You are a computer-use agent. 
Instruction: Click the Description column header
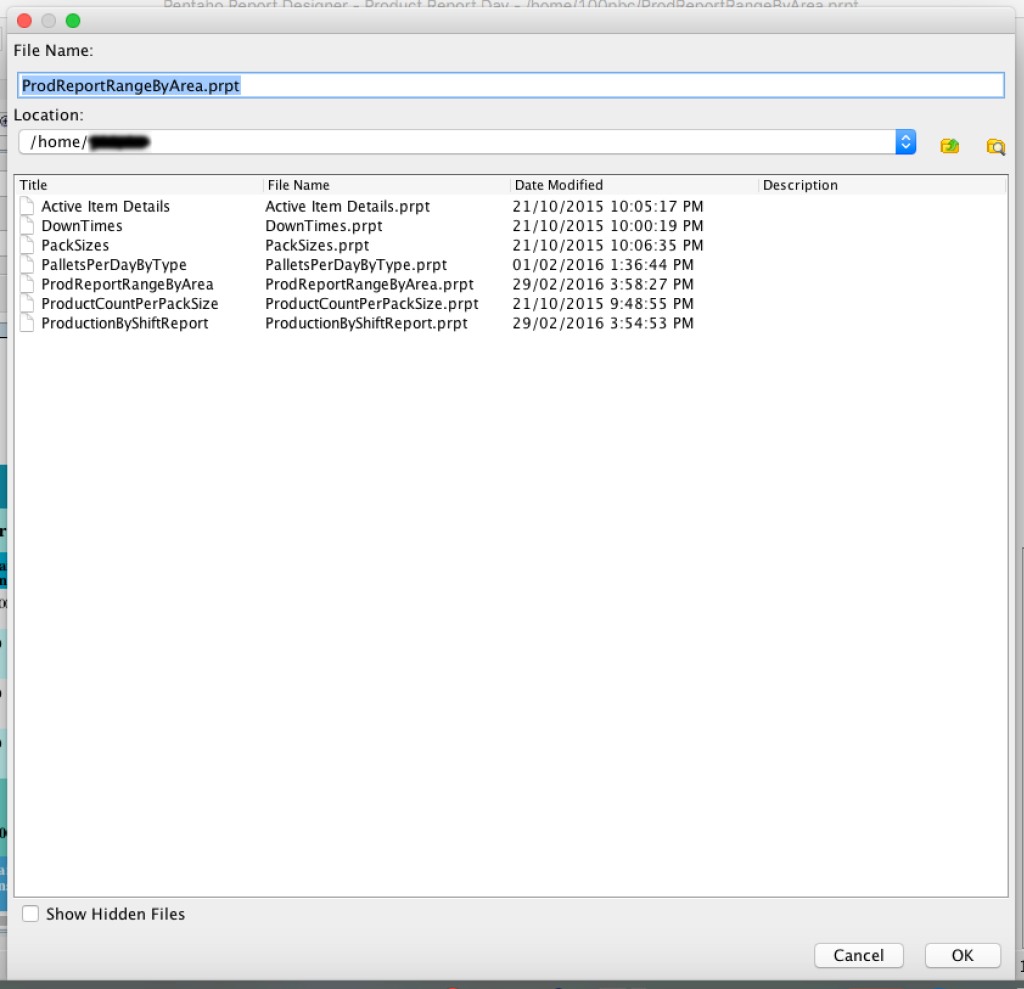point(882,185)
